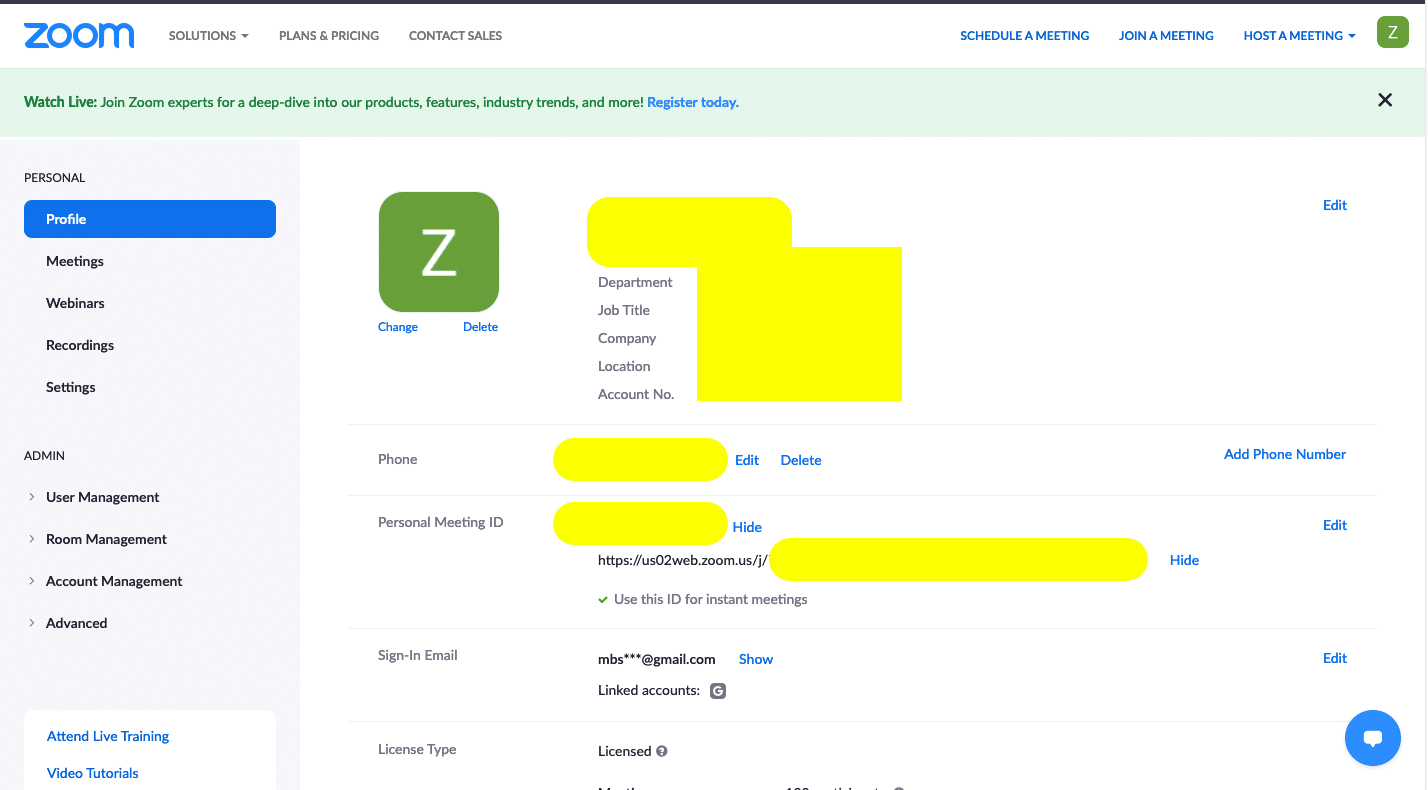This screenshot has width=1428, height=790.
Task: Show the full sign-in email
Action: click(756, 659)
